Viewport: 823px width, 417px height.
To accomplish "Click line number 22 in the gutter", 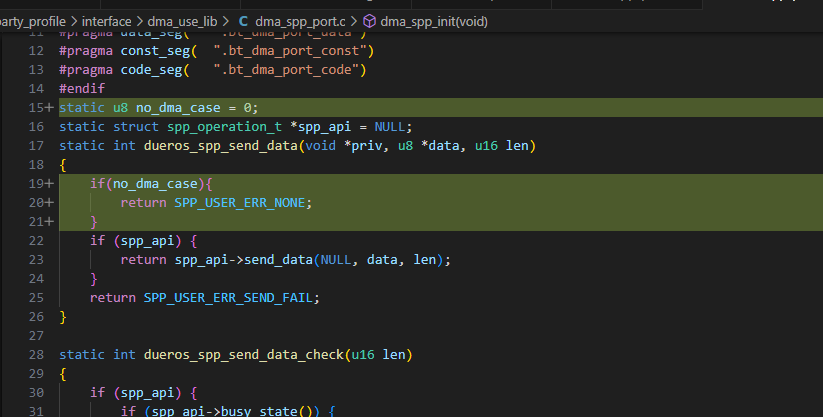I will tap(36, 241).
